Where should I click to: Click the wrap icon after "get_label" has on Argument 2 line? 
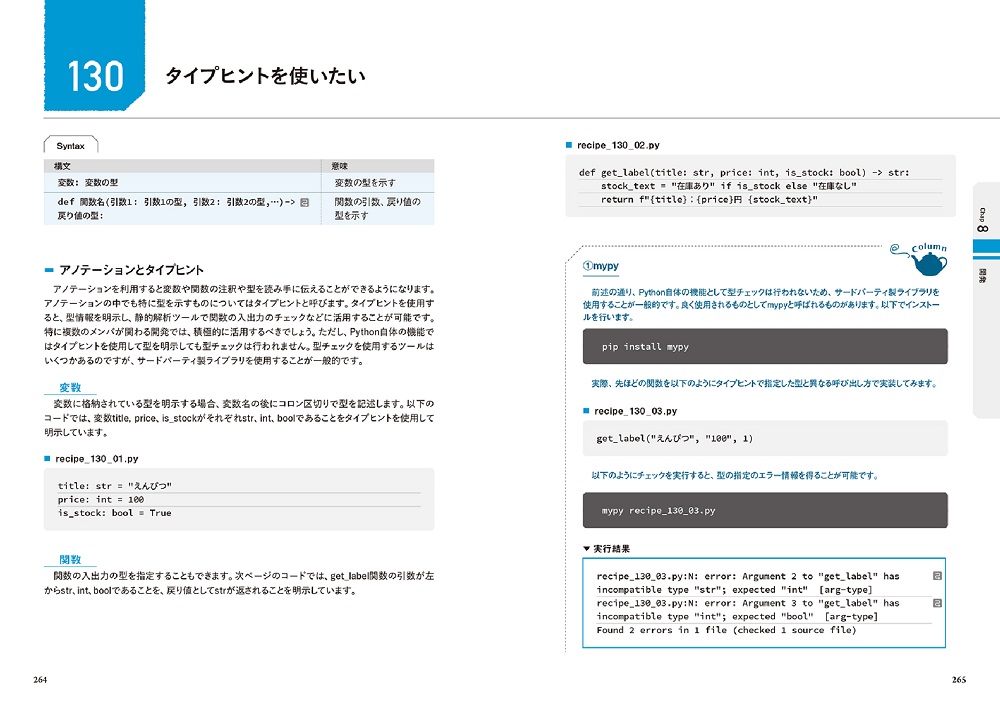938,576
